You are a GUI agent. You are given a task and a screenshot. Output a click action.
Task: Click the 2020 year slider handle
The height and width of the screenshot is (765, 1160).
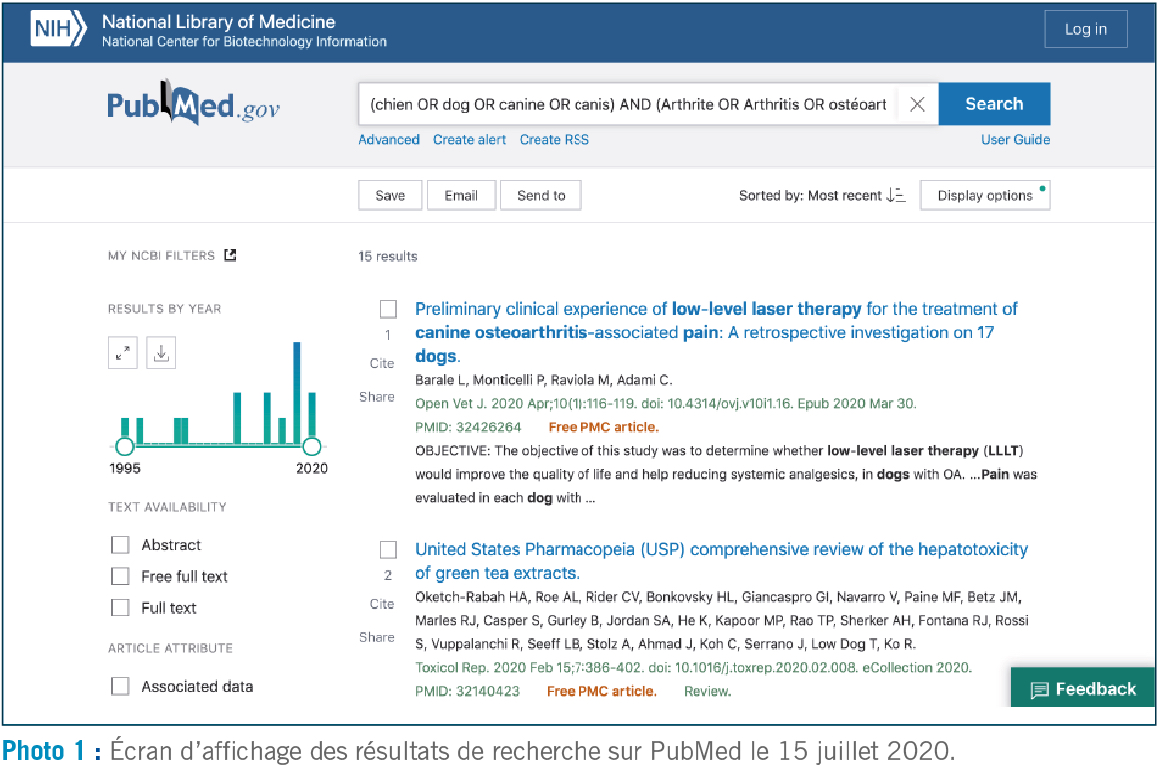[312, 447]
